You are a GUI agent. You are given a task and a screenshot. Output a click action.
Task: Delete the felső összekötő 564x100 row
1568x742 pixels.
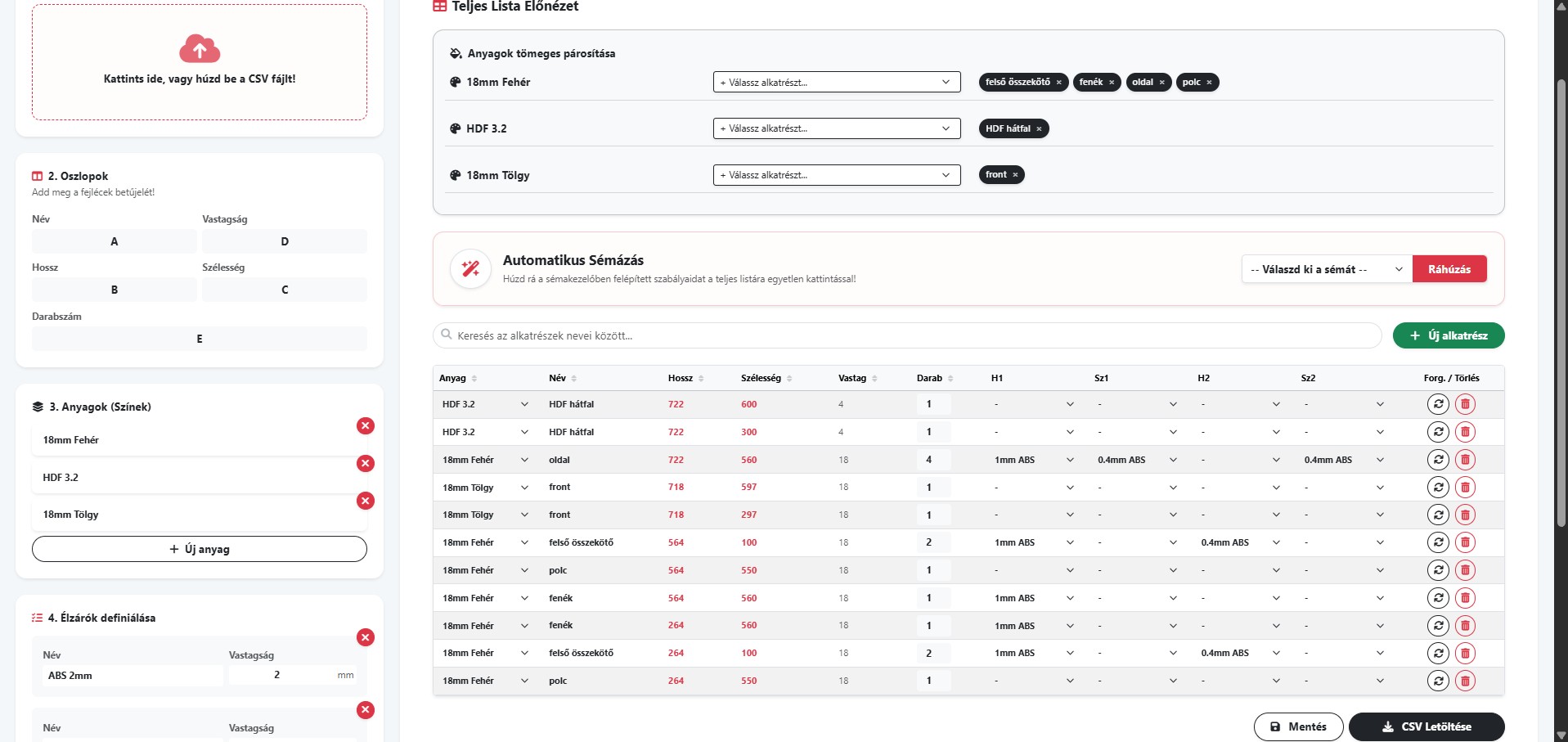(1465, 542)
